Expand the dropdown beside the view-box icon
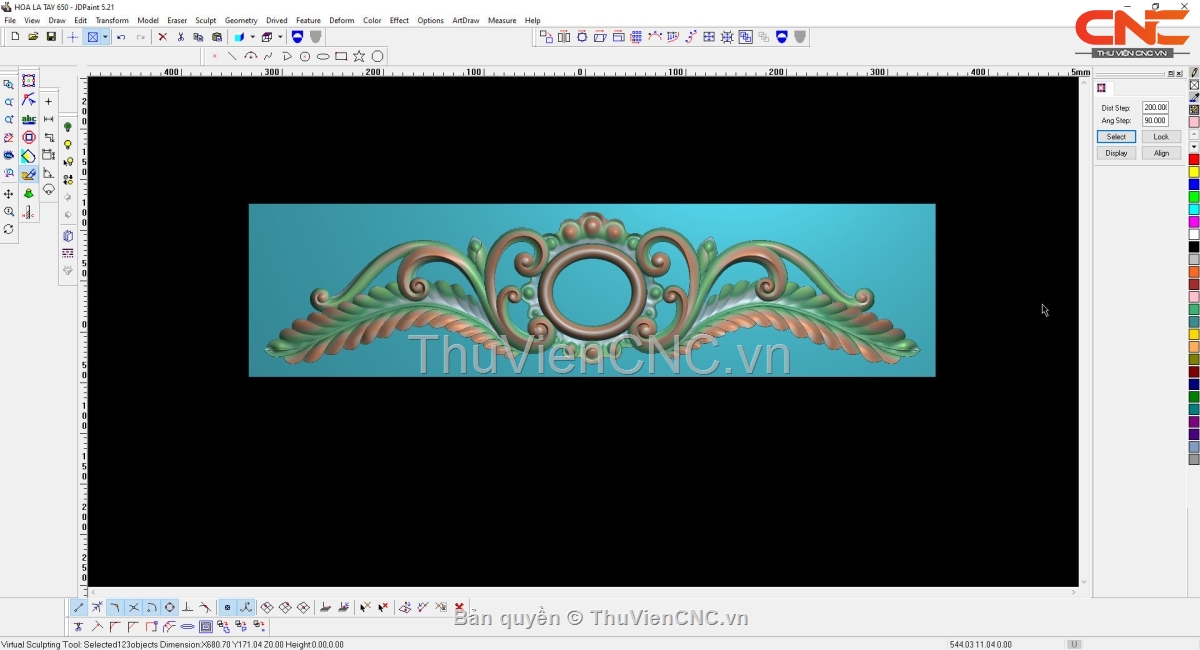This screenshot has height=650, width=1200. pyautogui.click(x=105, y=37)
